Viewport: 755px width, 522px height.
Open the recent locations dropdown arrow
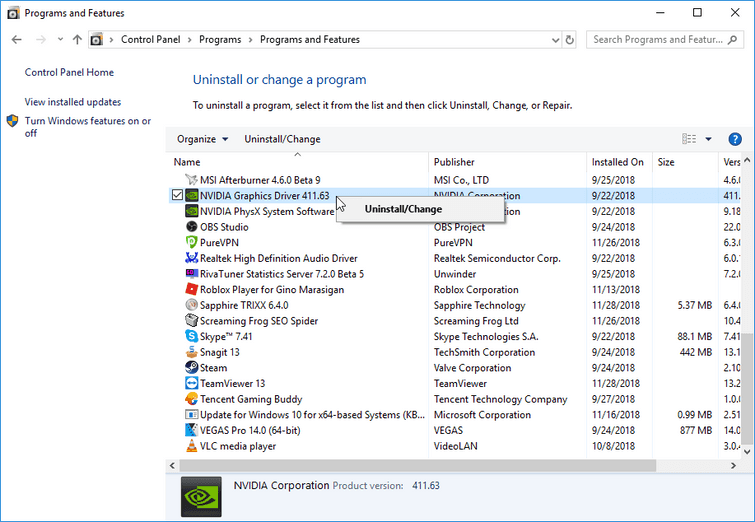click(60, 39)
